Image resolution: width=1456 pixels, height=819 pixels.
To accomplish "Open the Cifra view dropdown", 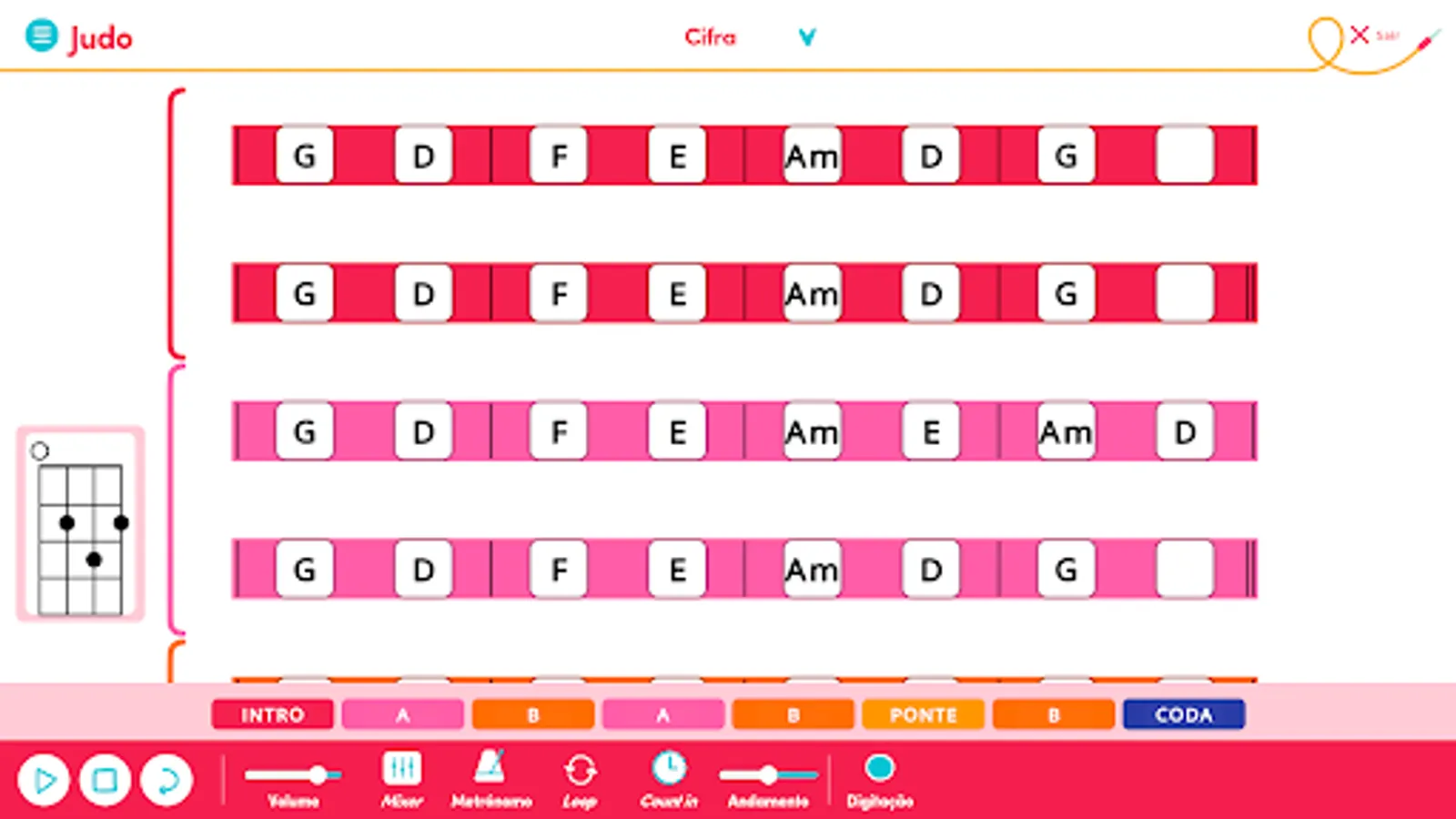I will point(804,38).
